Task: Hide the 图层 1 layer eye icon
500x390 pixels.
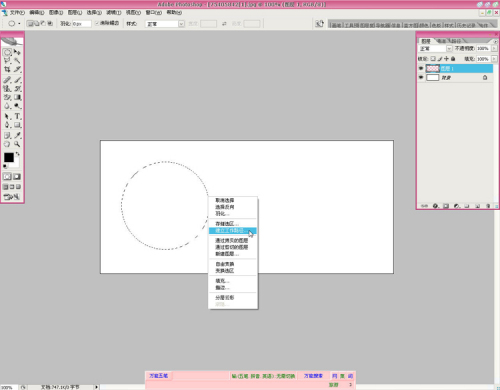Action: (421, 68)
